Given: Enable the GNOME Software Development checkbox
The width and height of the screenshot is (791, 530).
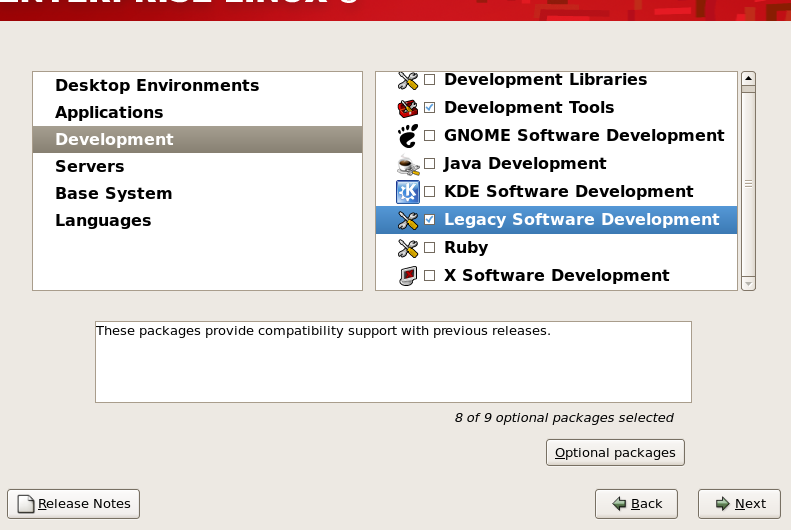Looking at the screenshot, I should coord(430,136).
